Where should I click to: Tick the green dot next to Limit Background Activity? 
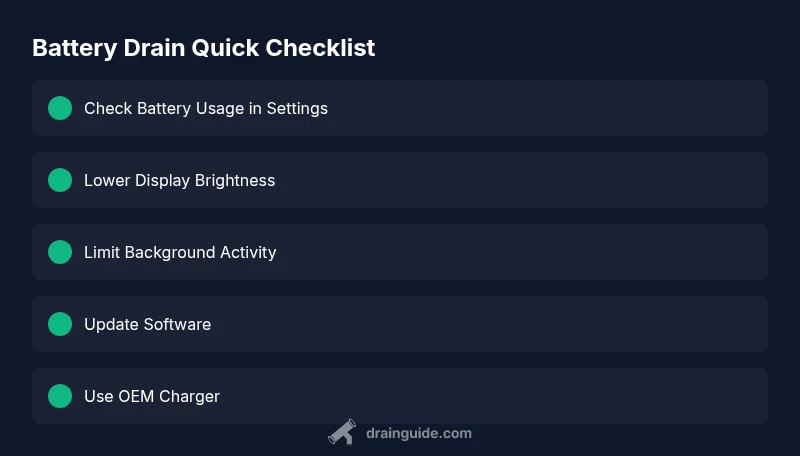tap(60, 252)
